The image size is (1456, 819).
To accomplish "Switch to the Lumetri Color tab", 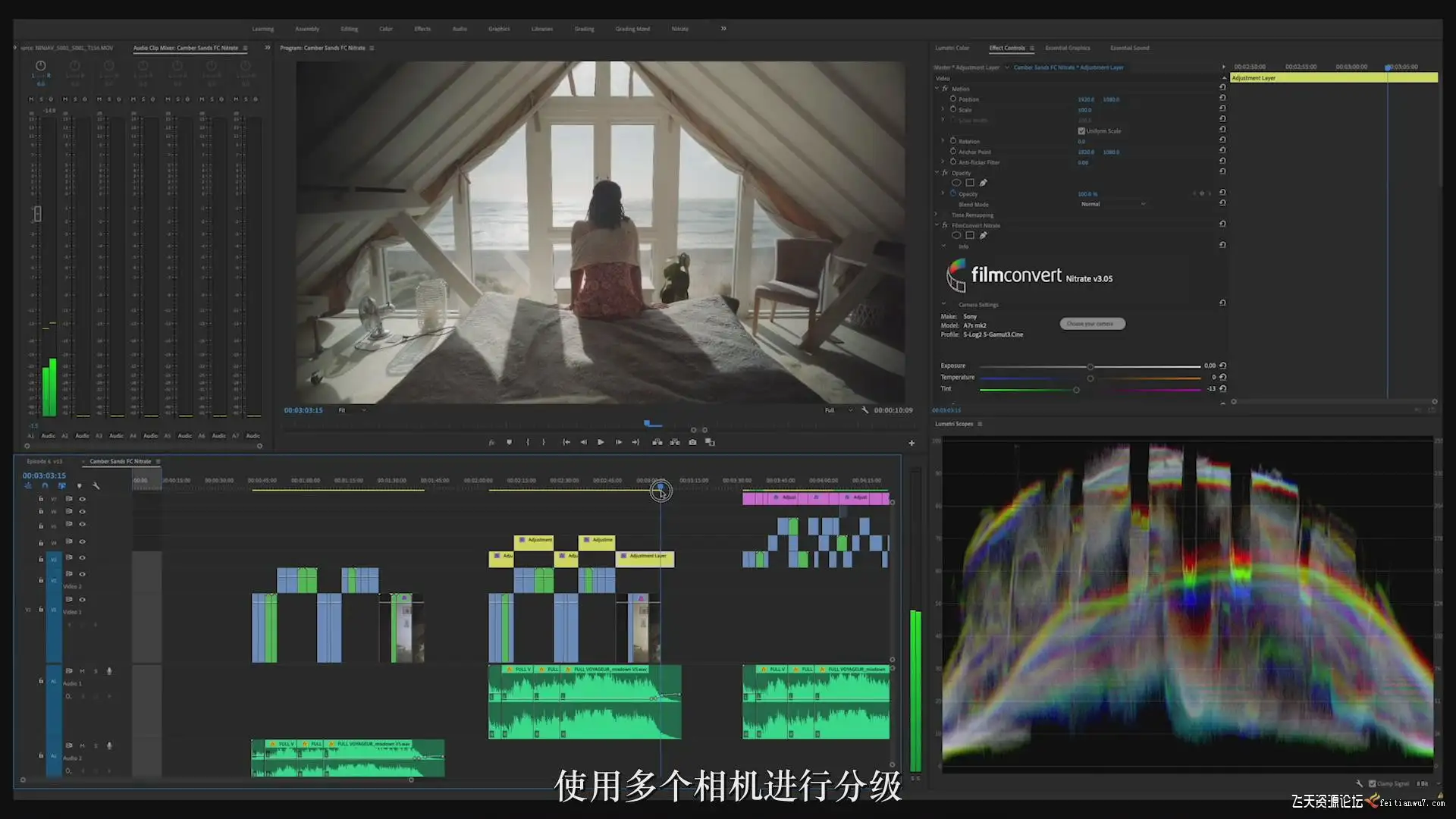I will pyautogui.click(x=952, y=48).
